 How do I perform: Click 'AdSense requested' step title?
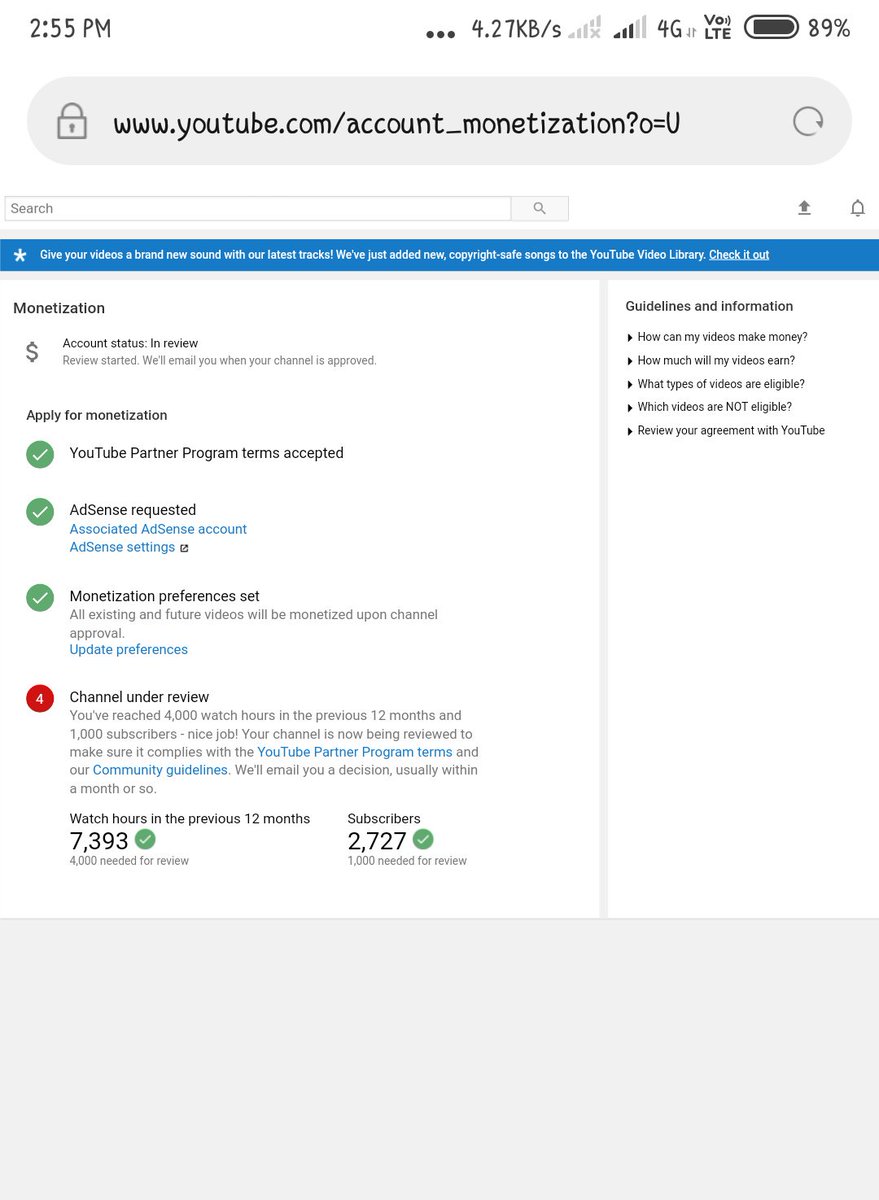[132, 510]
